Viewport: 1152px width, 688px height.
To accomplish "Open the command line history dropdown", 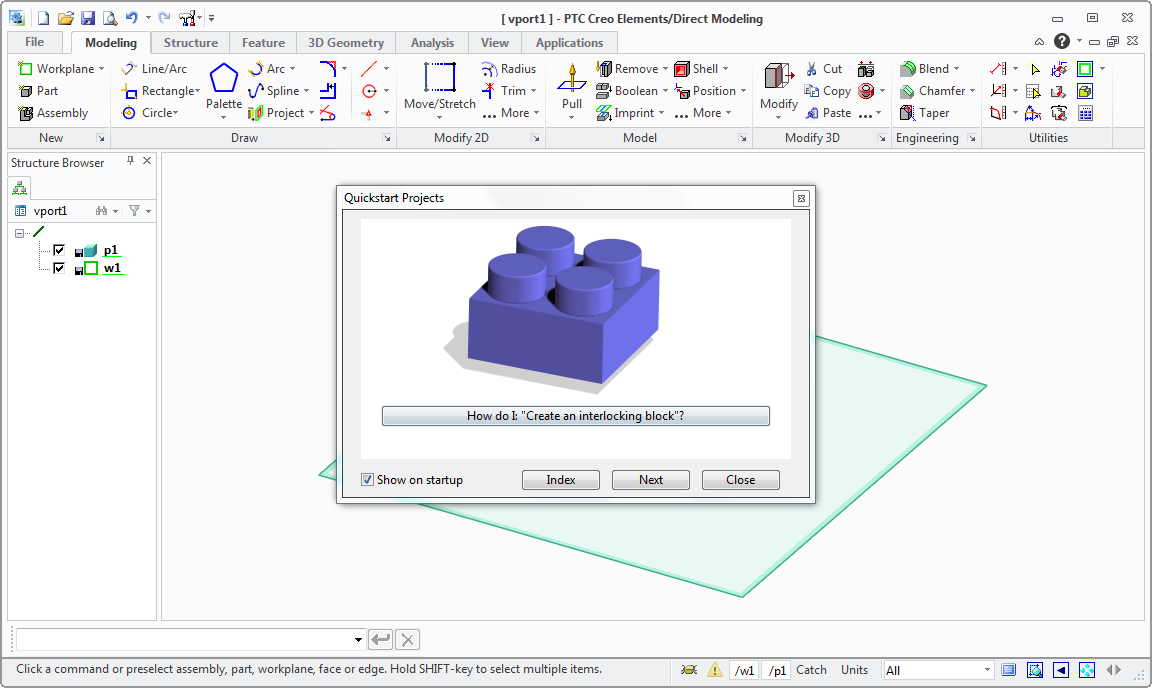I will pos(358,639).
